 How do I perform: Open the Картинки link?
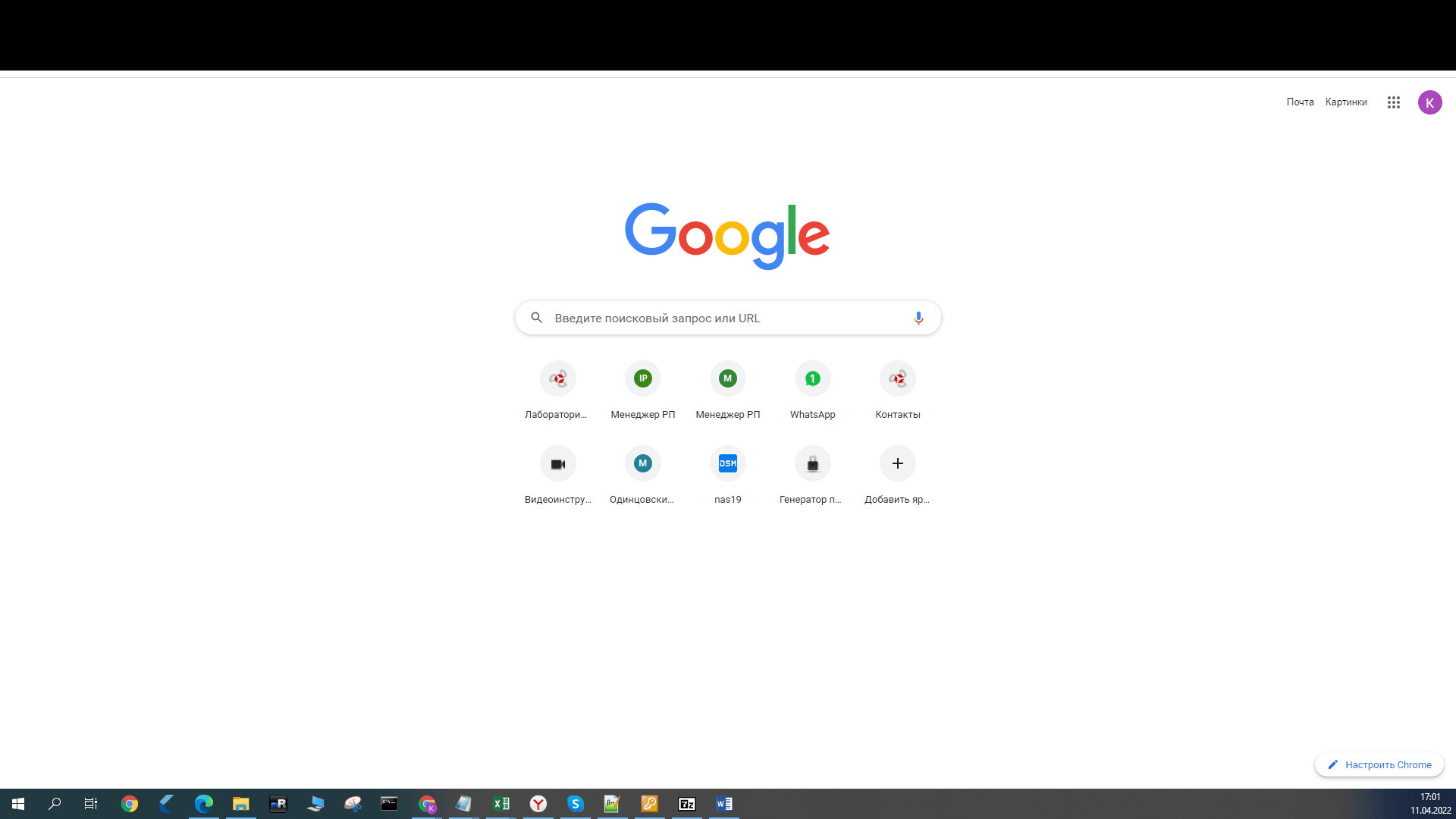[1346, 102]
